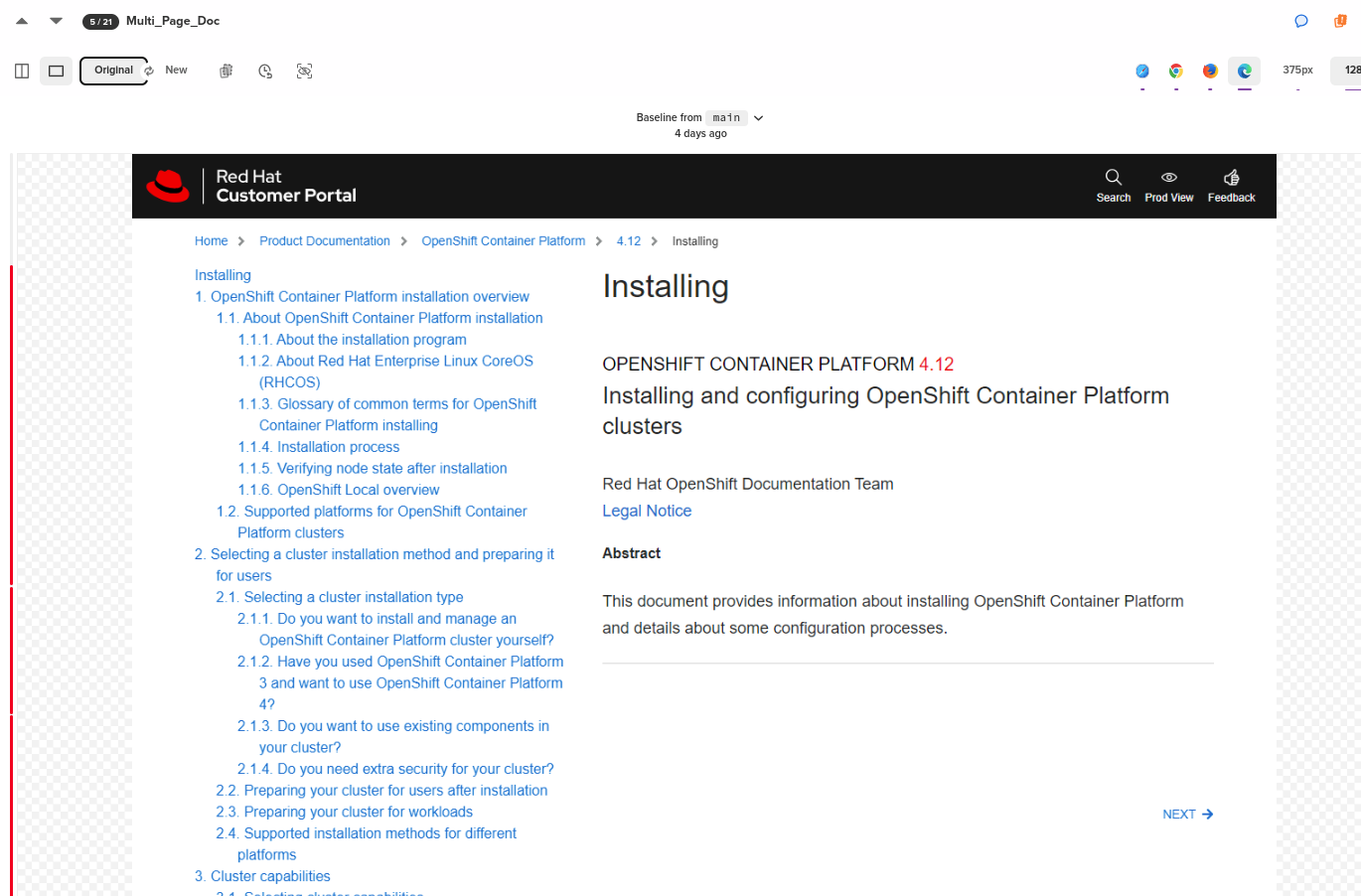Open 2.4. Supported installation methods for different platforms
The height and width of the screenshot is (896, 1361).
coord(367,844)
